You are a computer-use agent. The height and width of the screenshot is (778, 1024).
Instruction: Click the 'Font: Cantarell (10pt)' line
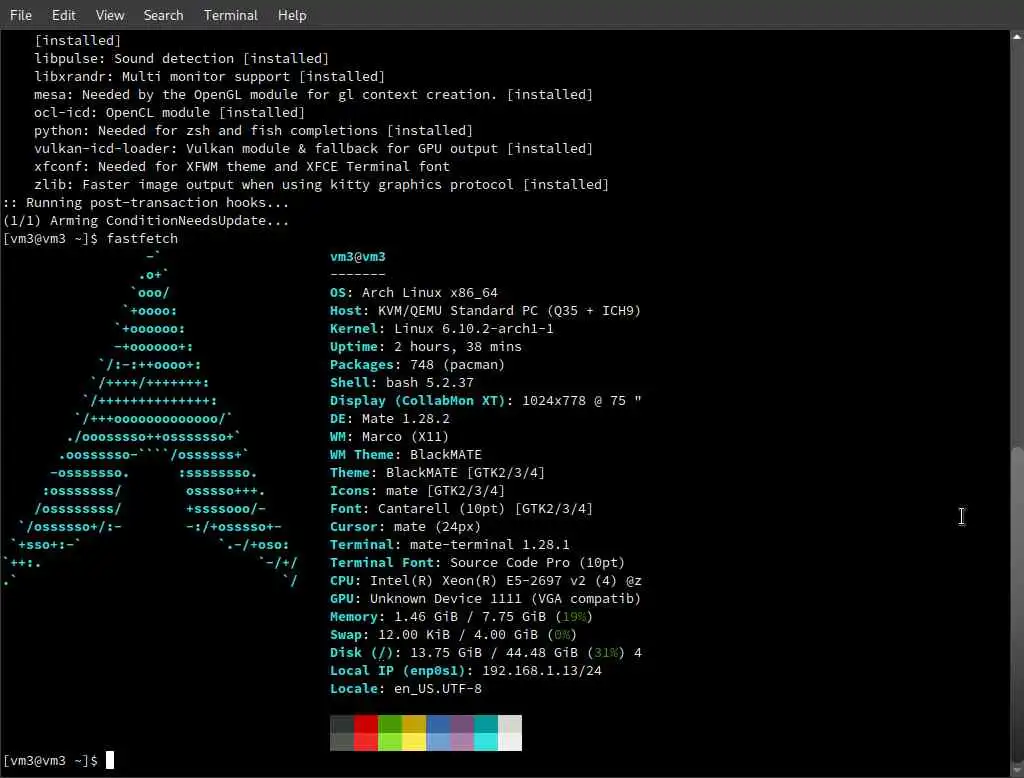(x=461, y=508)
